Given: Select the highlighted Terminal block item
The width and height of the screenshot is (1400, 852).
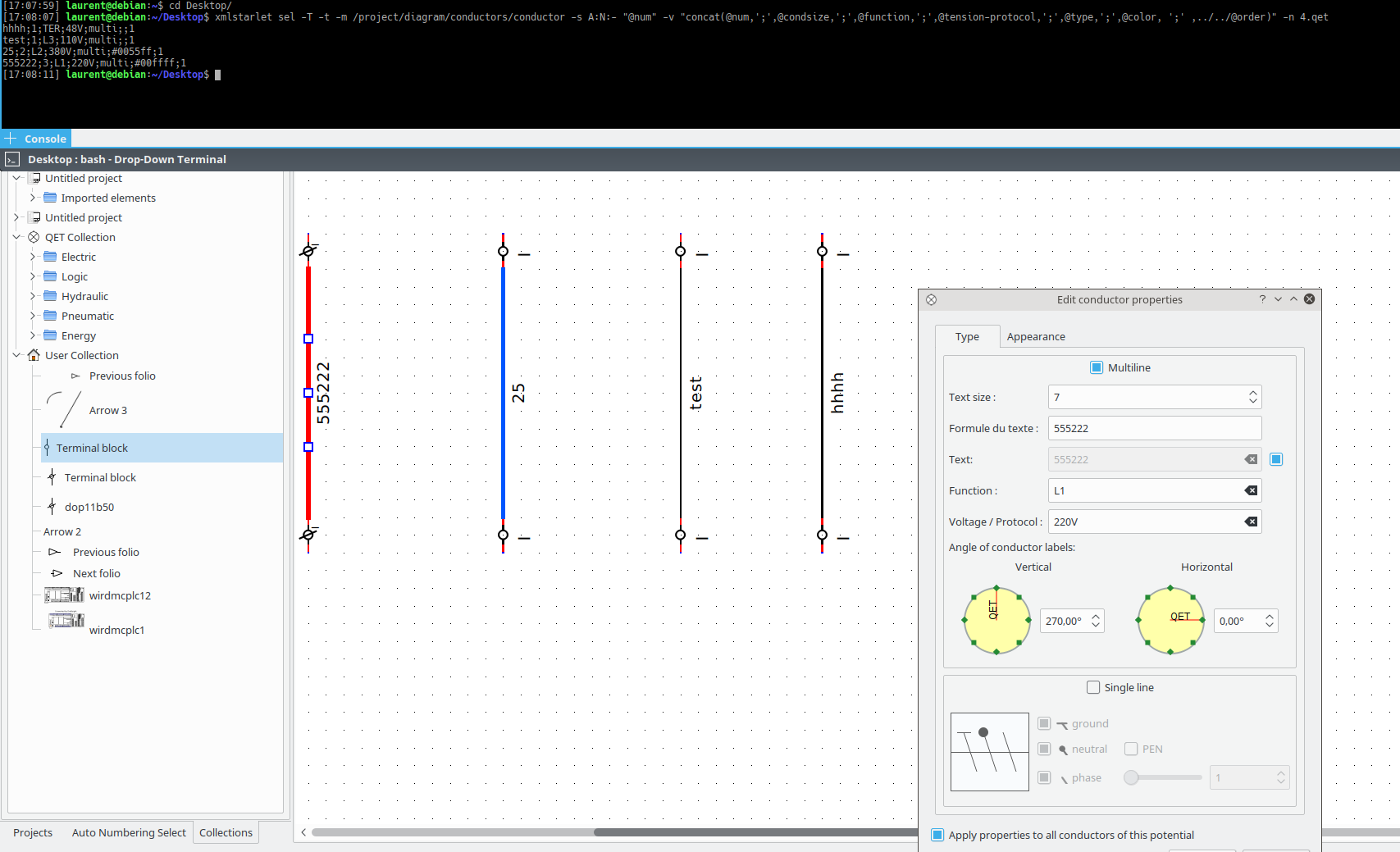Looking at the screenshot, I should coord(162,448).
